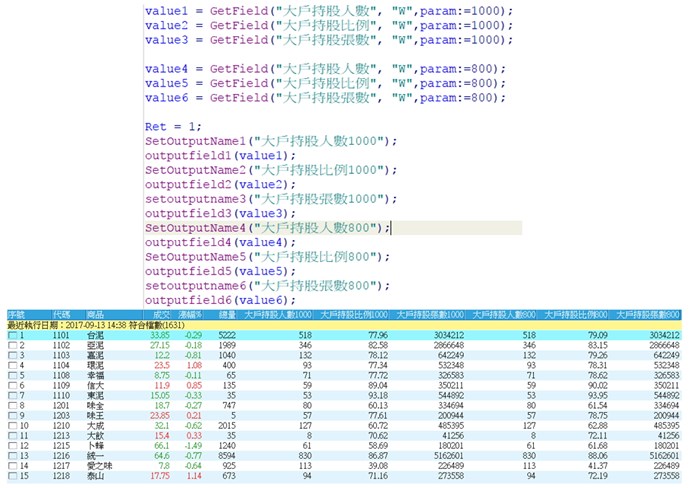
Task: Check the checkbox for row 1 台泥
Action: [x=12, y=334]
